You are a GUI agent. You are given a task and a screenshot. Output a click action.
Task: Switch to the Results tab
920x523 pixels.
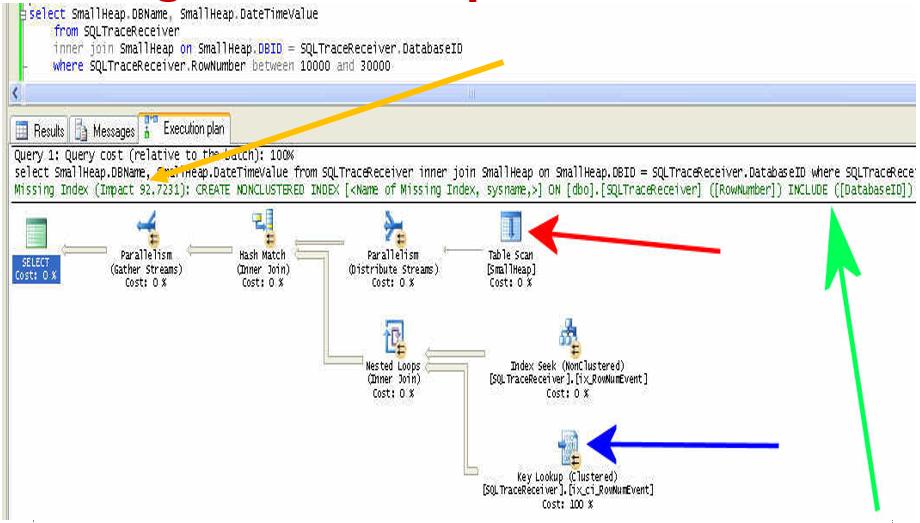point(40,130)
